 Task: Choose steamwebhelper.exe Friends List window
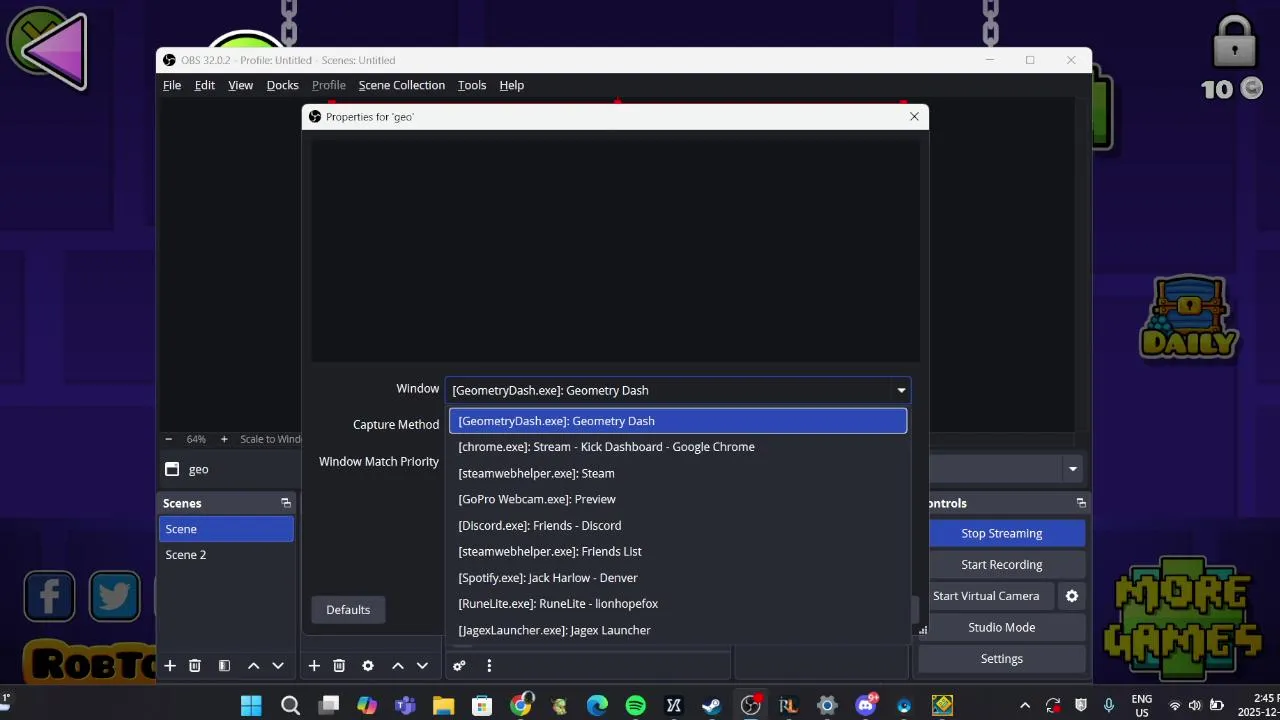pos(678,552)
